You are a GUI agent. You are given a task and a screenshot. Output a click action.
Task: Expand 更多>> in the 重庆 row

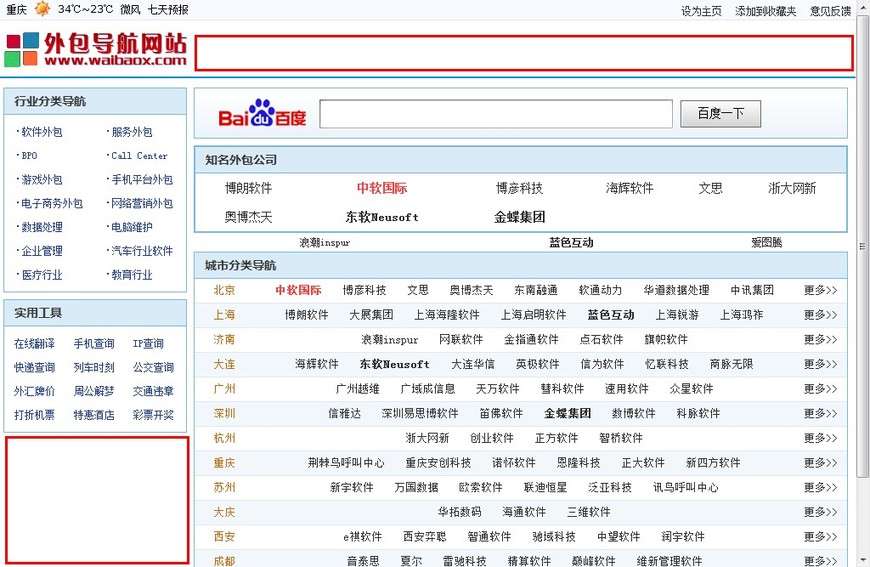821,463
